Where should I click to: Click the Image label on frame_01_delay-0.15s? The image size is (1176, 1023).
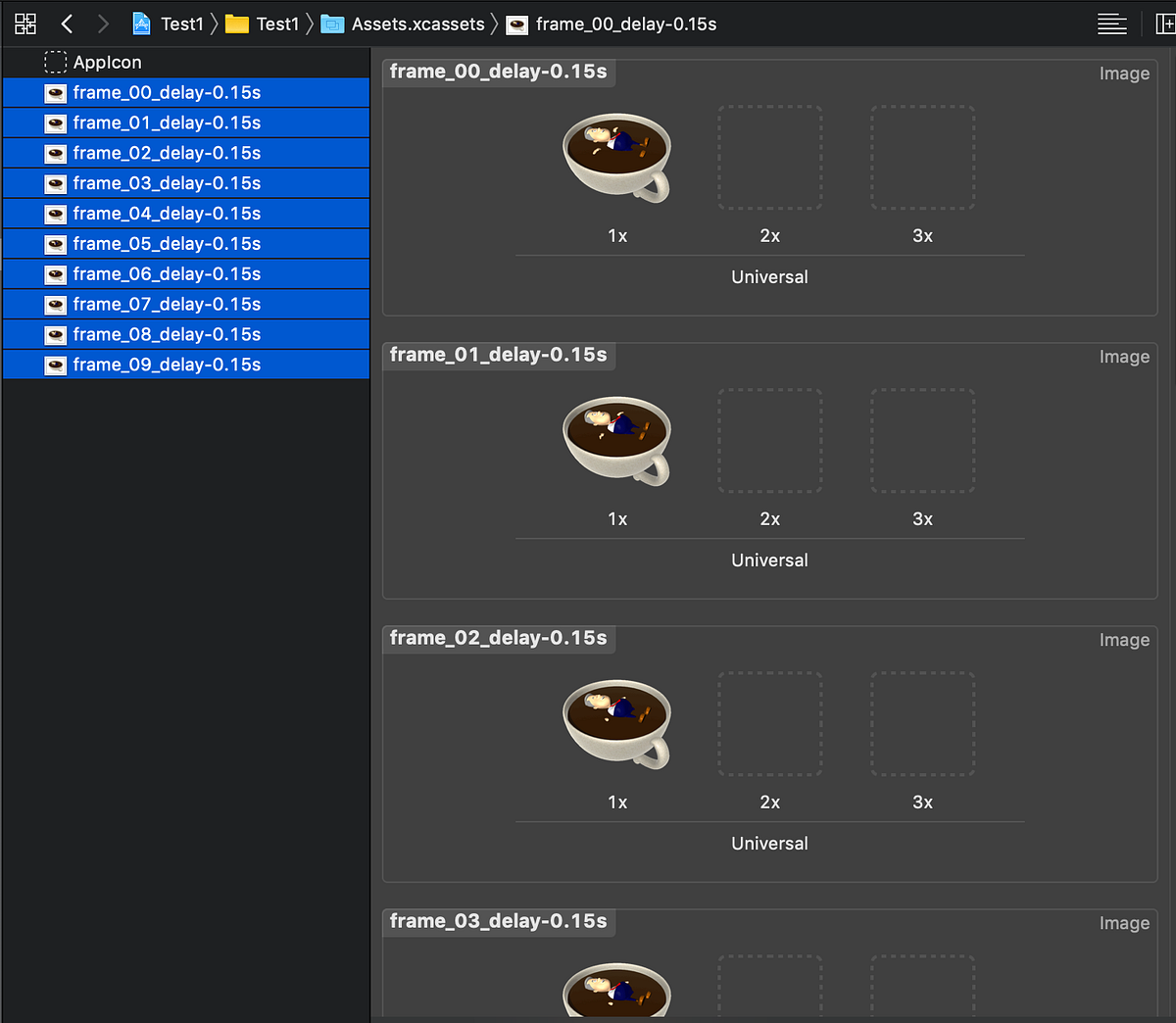(x=1123, y=357)
